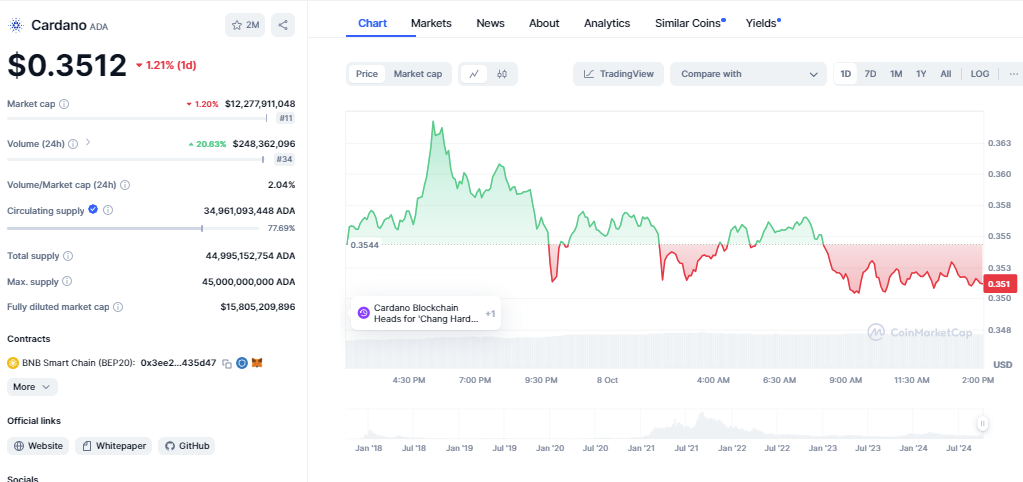
Task: Switch to candlestick chart view
Action: tap(502, 74)
